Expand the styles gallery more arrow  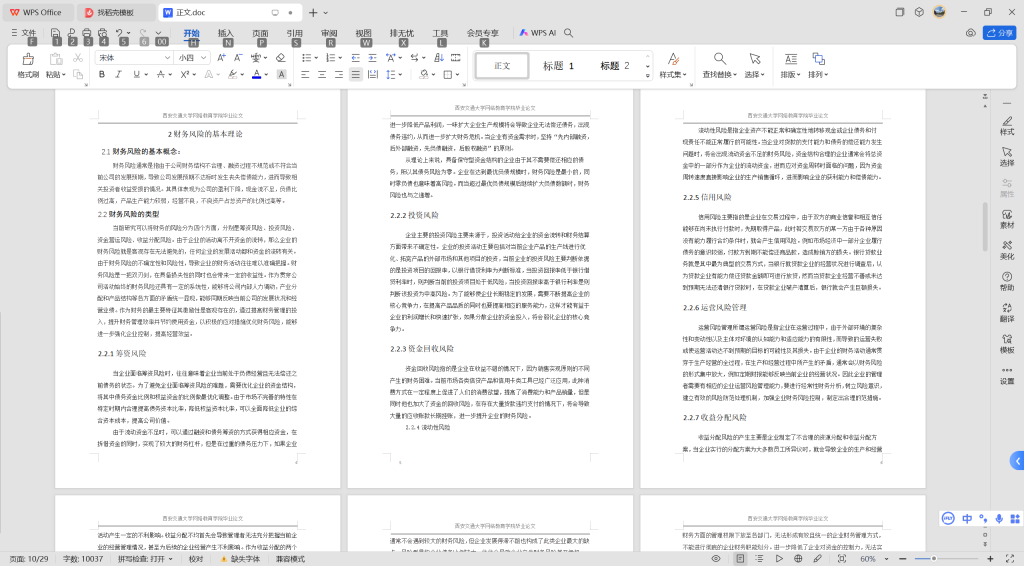tap(648, 76)
